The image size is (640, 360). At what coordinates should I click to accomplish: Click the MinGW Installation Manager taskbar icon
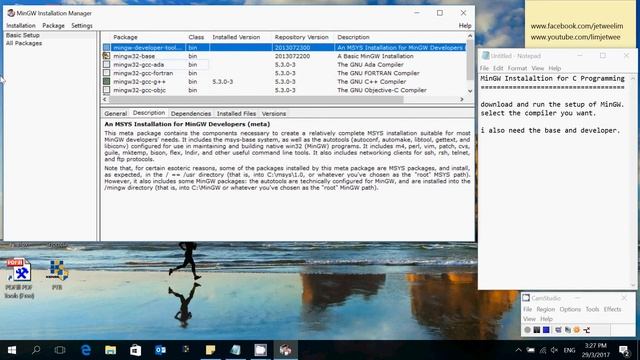pos(285,350)
